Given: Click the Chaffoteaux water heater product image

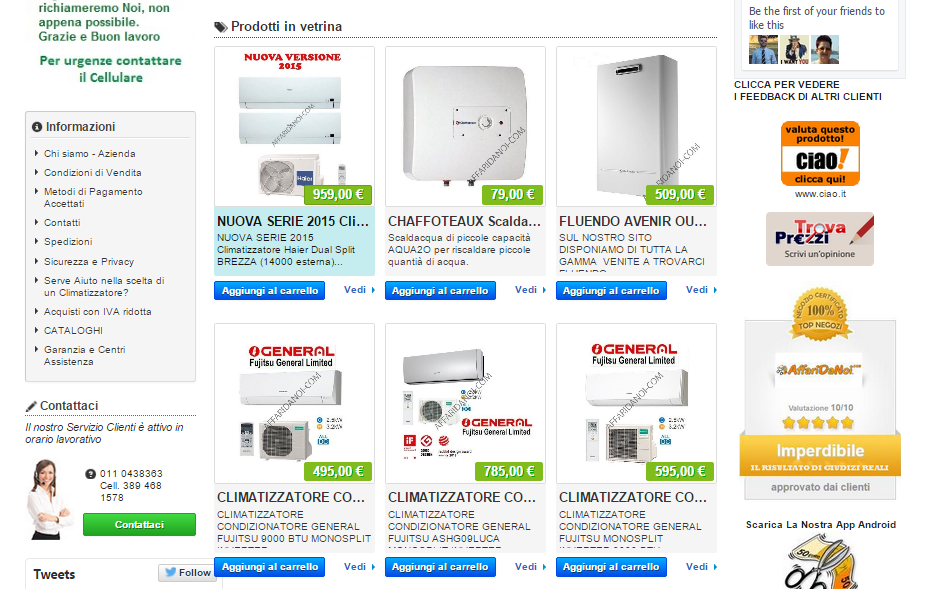Looking at the screenshot, I should coord(465,127).
